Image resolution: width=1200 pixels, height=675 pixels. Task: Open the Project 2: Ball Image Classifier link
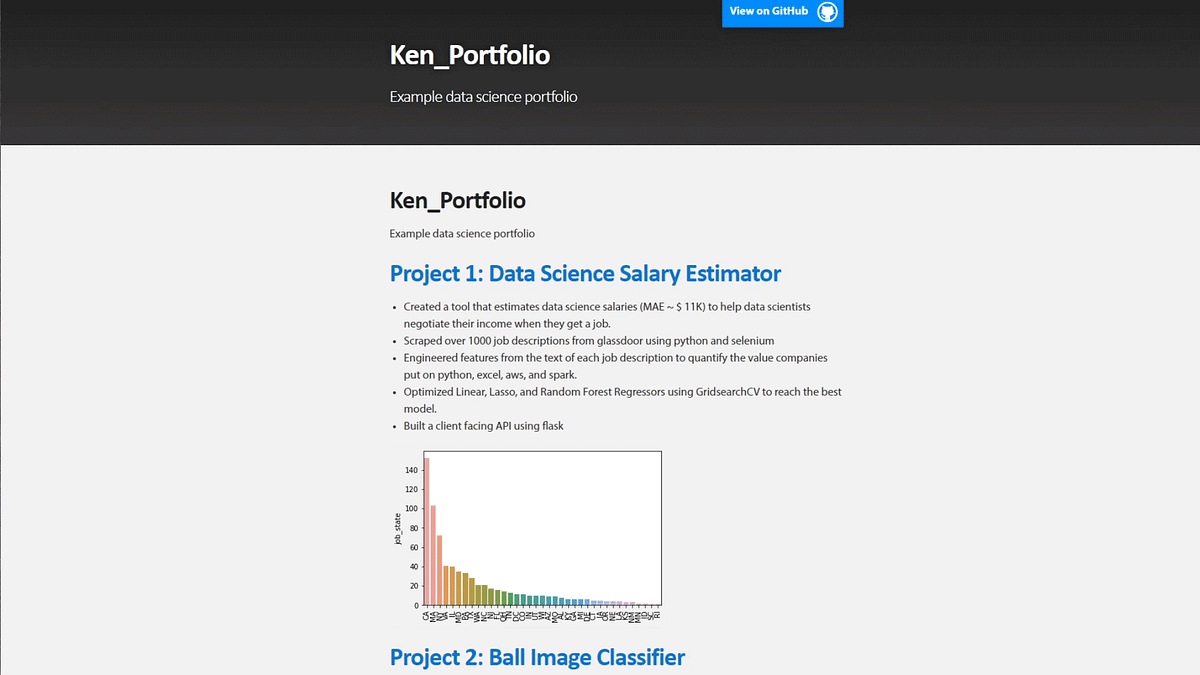click(x=537, y=657)
